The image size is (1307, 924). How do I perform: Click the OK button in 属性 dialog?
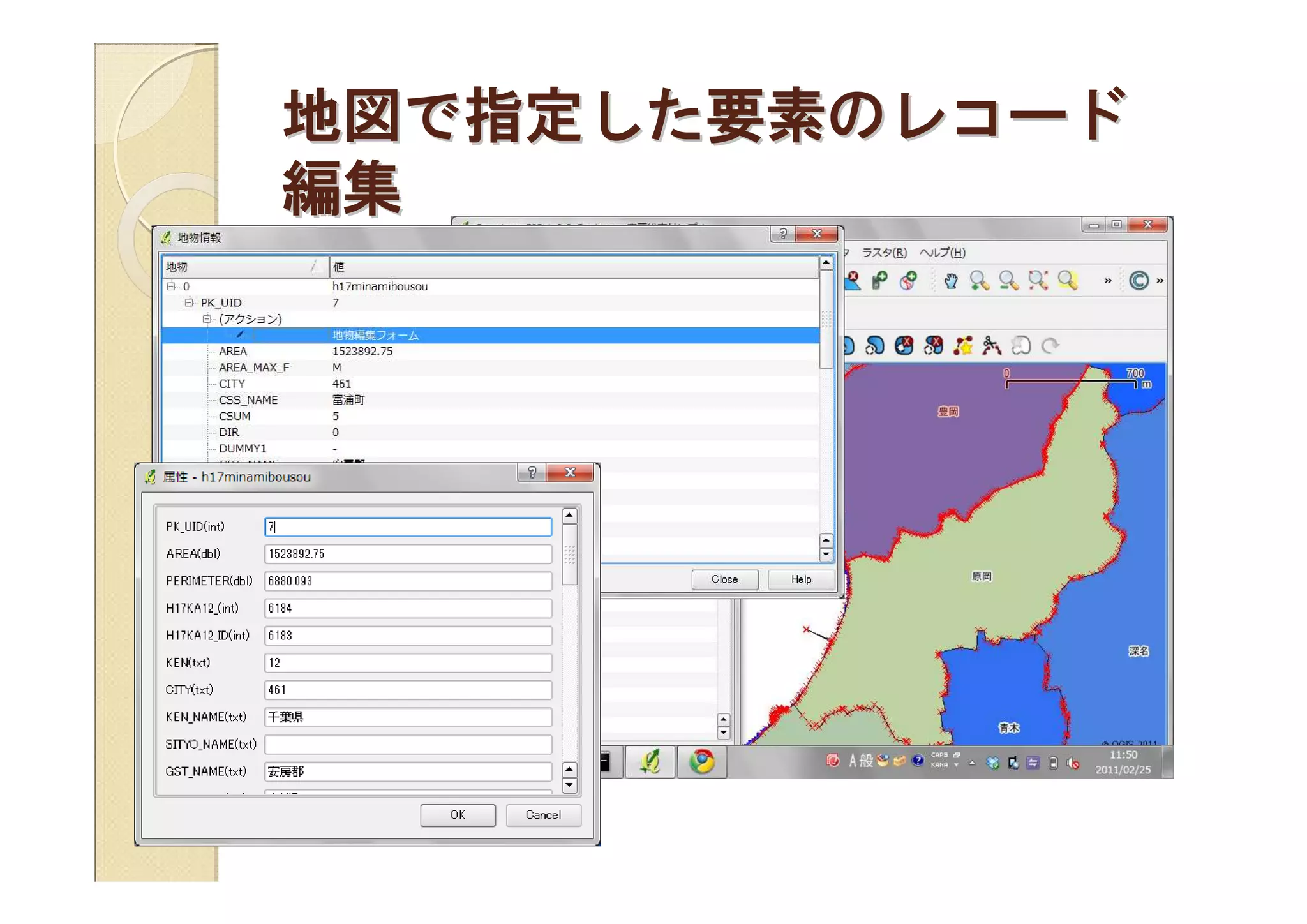(x=458, y=816)
